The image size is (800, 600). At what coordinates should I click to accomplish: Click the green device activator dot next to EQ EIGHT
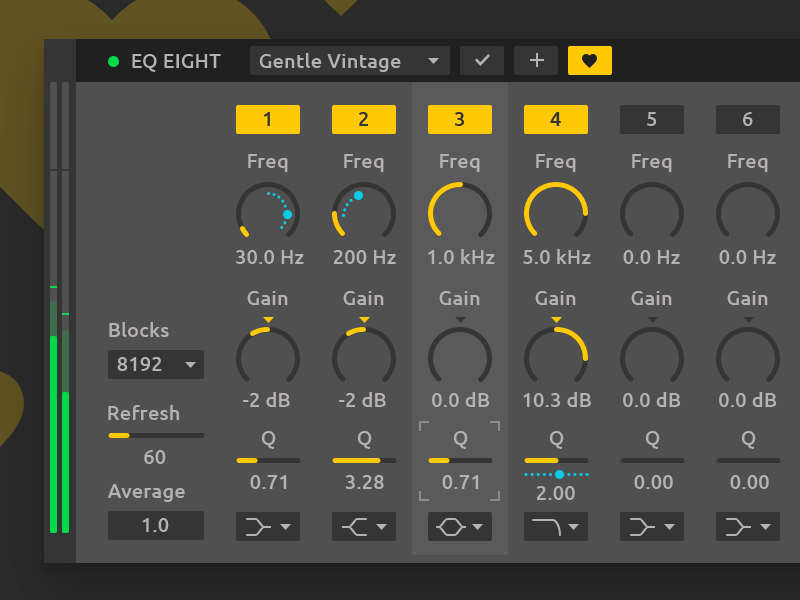pyautogui.click(x=113, y=60)
